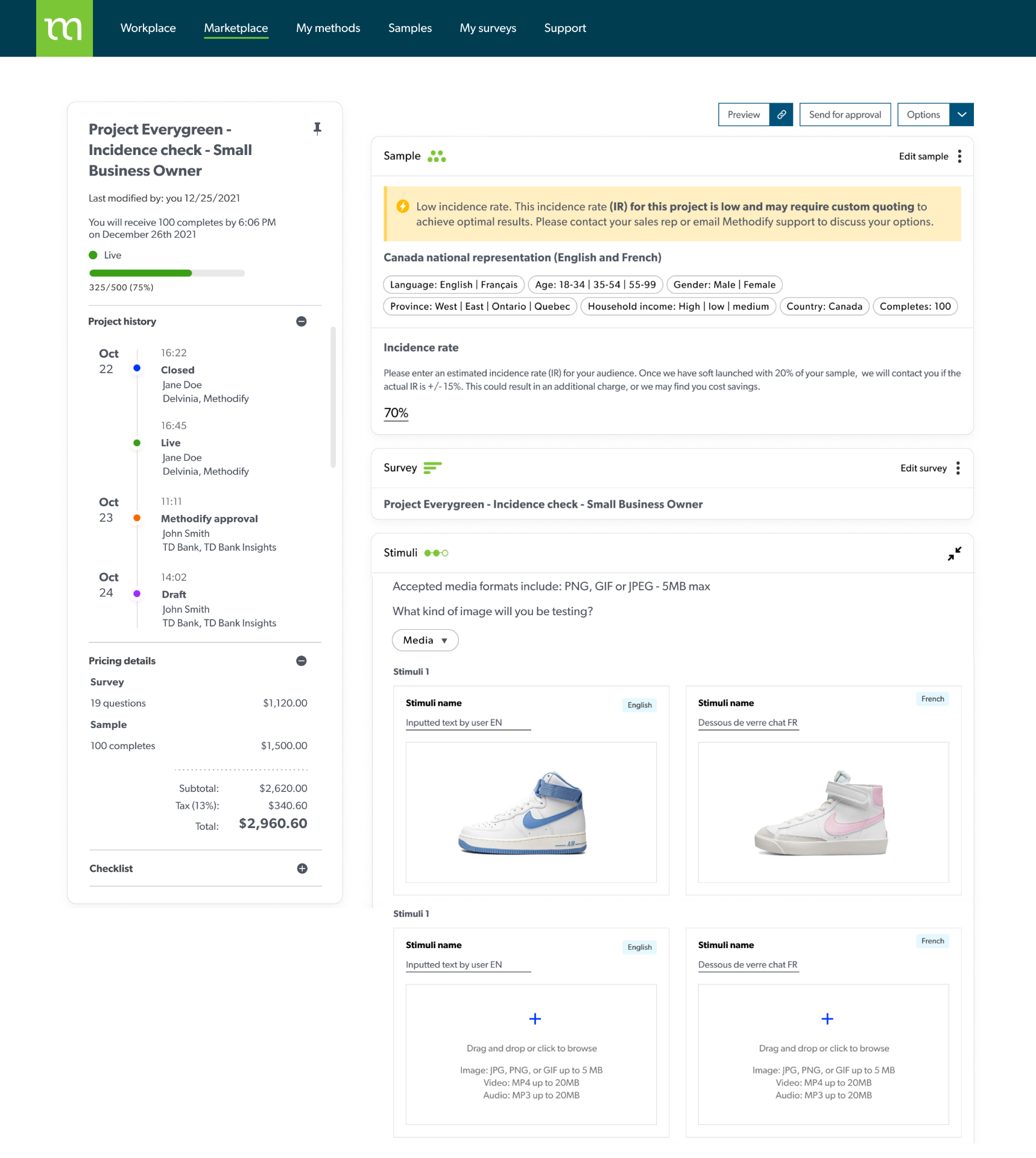
Task: Open Samples page
Action: pos(410,28)
